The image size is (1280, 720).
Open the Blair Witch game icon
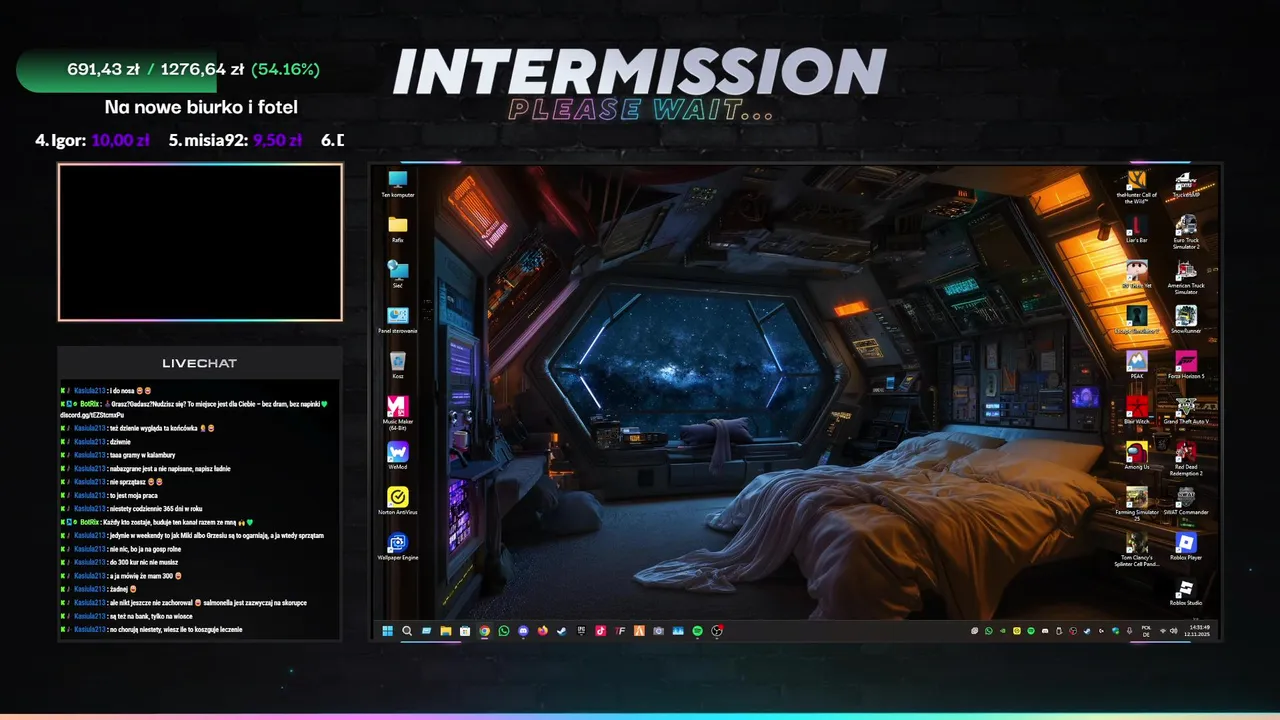click(x=1136, y=410)
